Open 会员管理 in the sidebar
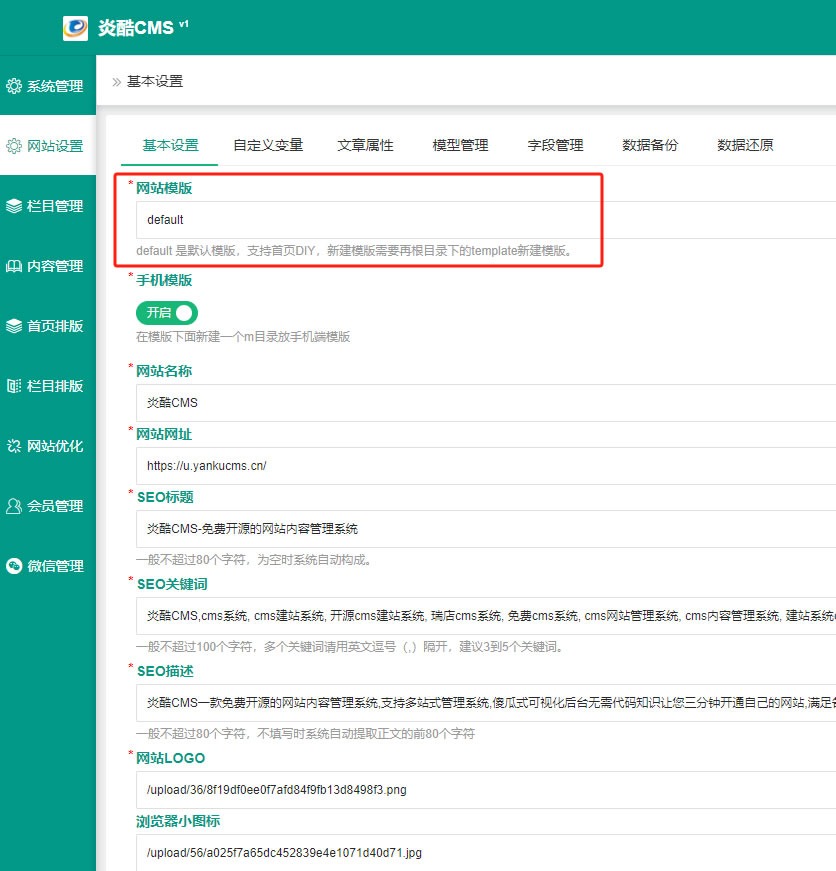 pyautogui.click(x=48, y=506)
